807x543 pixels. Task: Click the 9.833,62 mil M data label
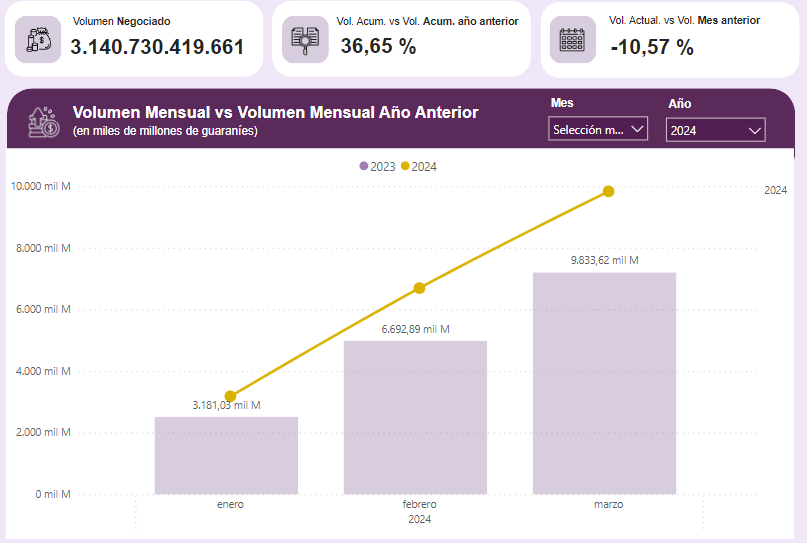click(x=604, y=260)
